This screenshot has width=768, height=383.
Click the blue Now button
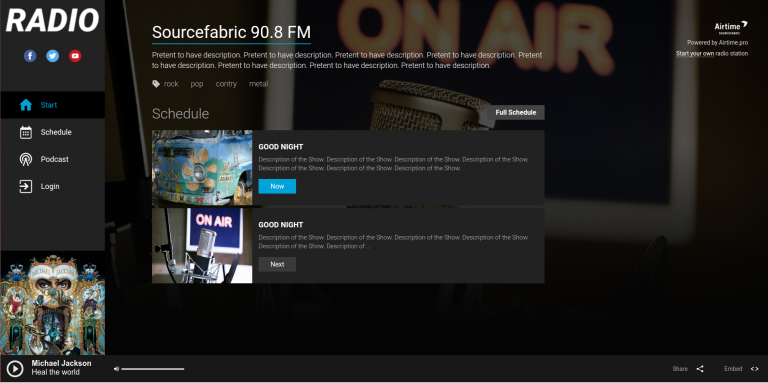point(277,186)
